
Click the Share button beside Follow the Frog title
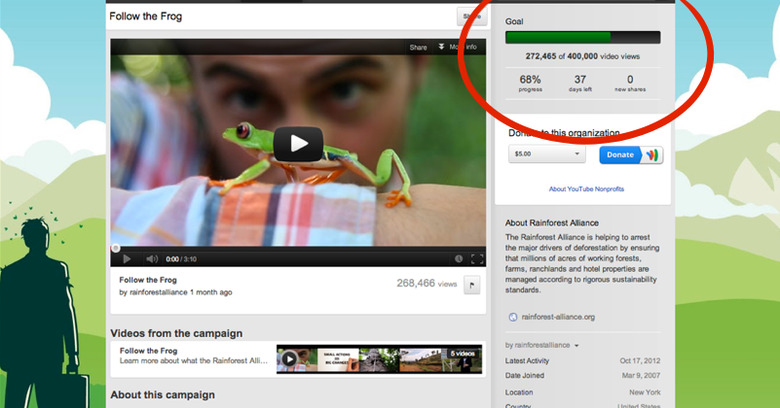(472, 16)
